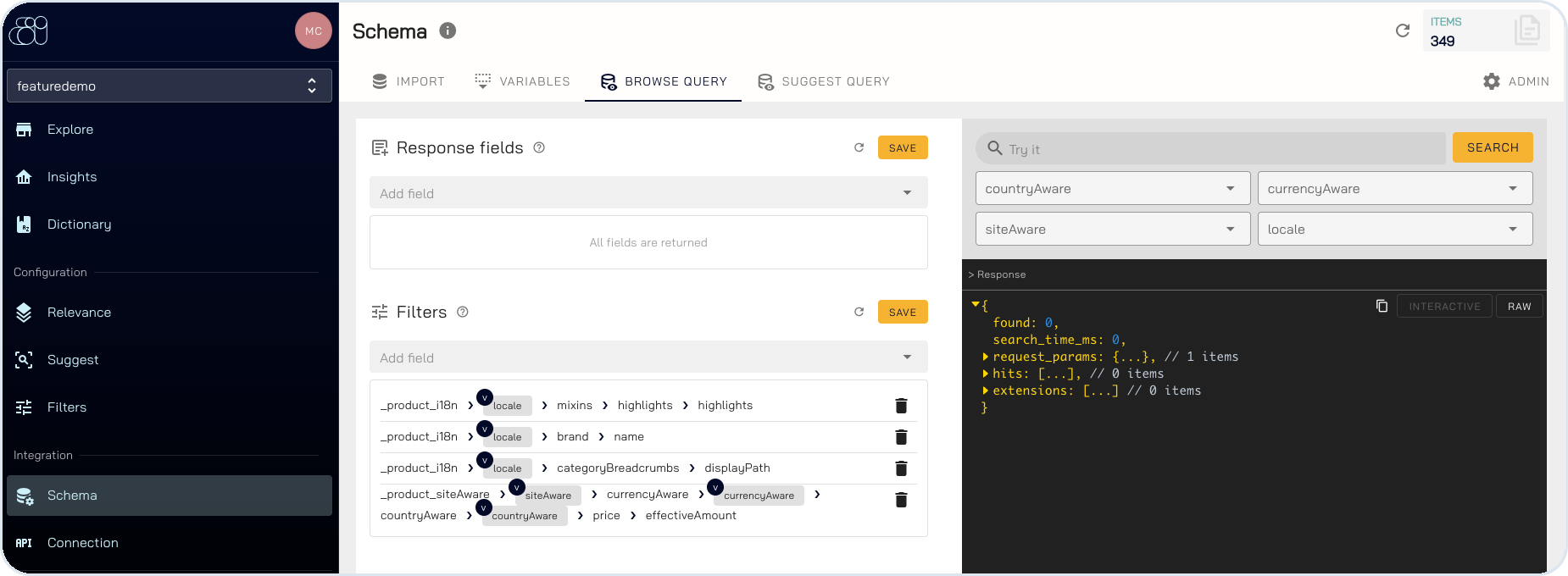
Task: Click the search magnifier icon in Try it
Action: (995, 148)
